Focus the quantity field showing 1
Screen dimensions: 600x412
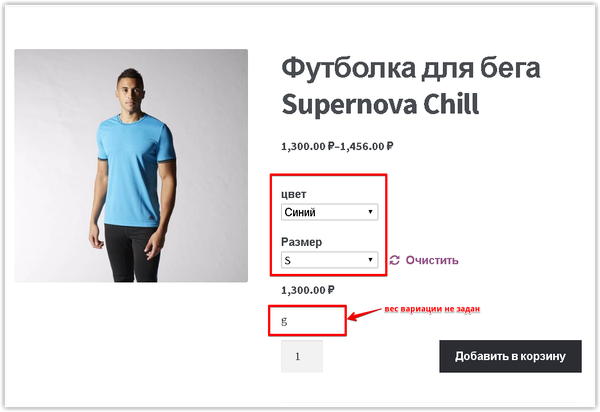[302, 356]
